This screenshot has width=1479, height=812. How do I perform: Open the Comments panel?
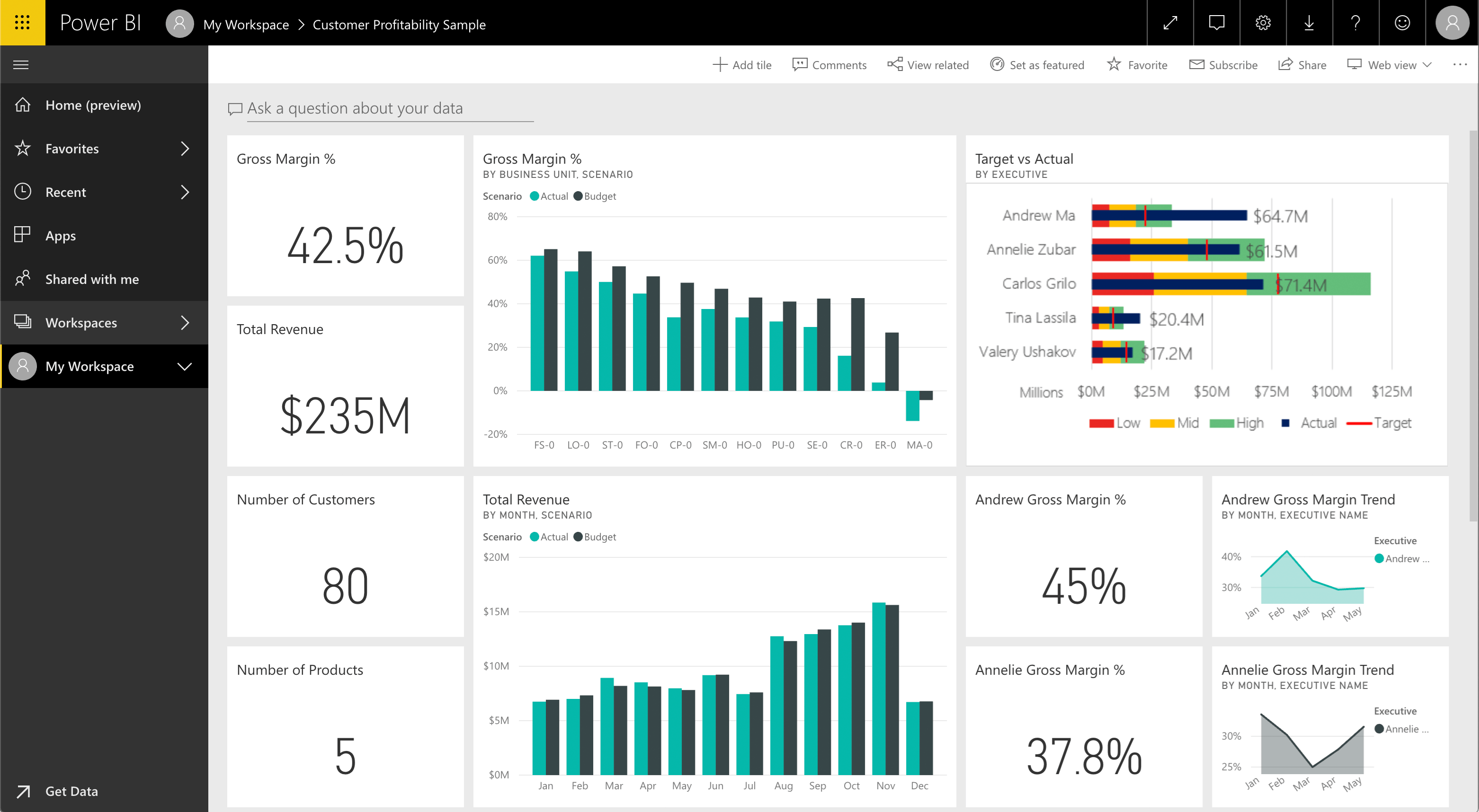pos(828,64)
